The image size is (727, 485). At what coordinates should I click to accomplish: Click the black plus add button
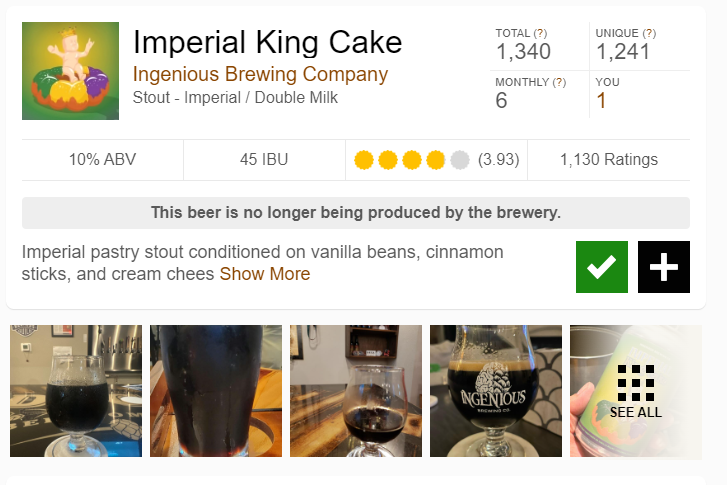[663, 267]
